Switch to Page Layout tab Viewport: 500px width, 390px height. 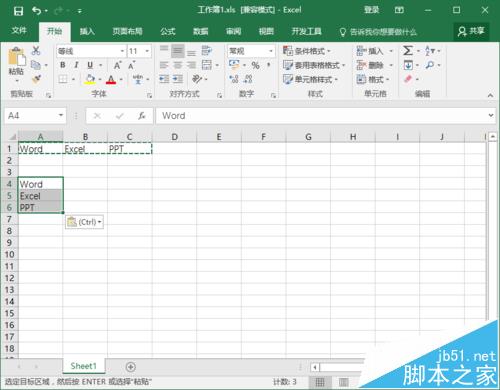[127, 31]
